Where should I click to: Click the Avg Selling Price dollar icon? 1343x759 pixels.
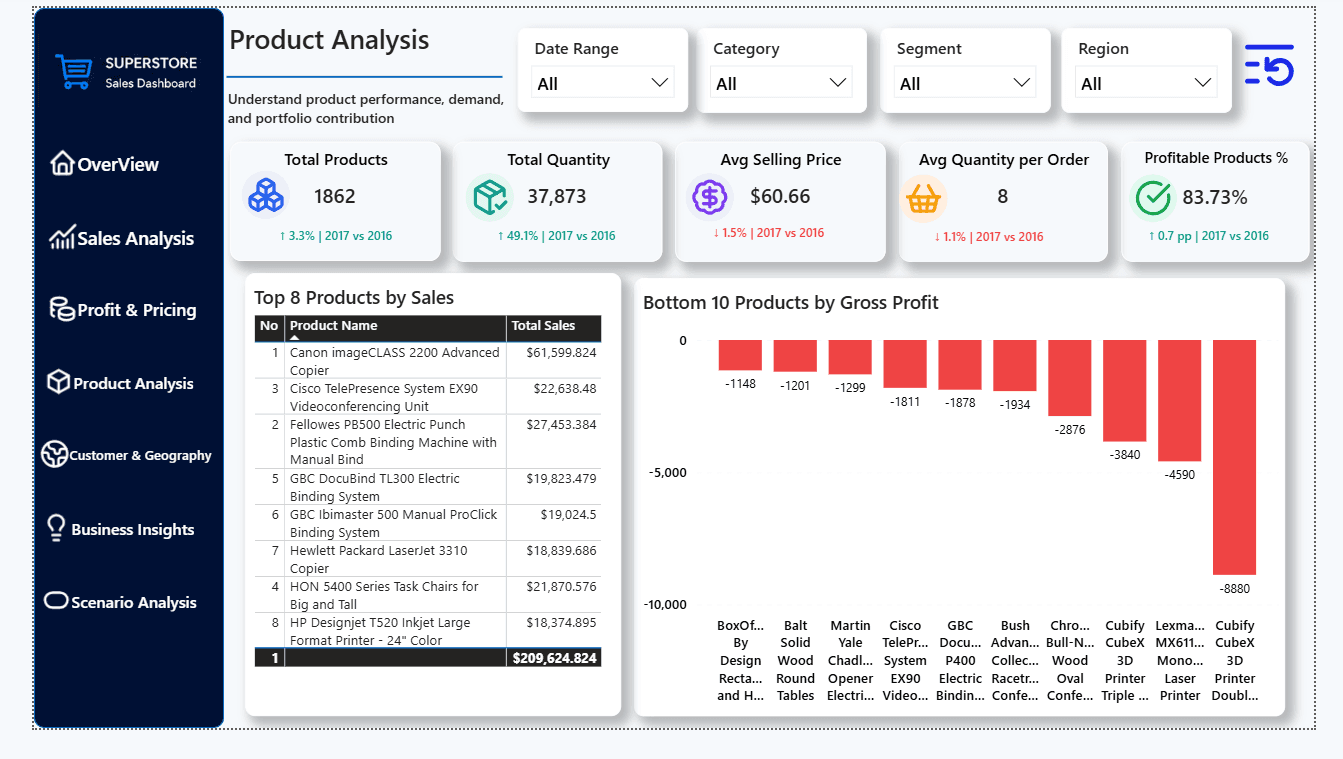point(710,197)
